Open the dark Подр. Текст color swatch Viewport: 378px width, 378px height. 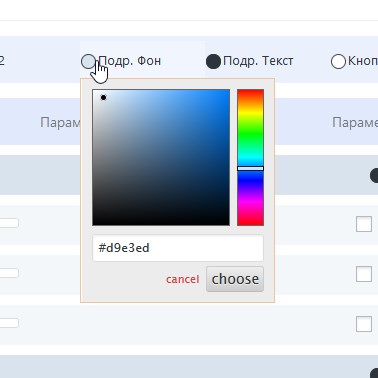213,62
